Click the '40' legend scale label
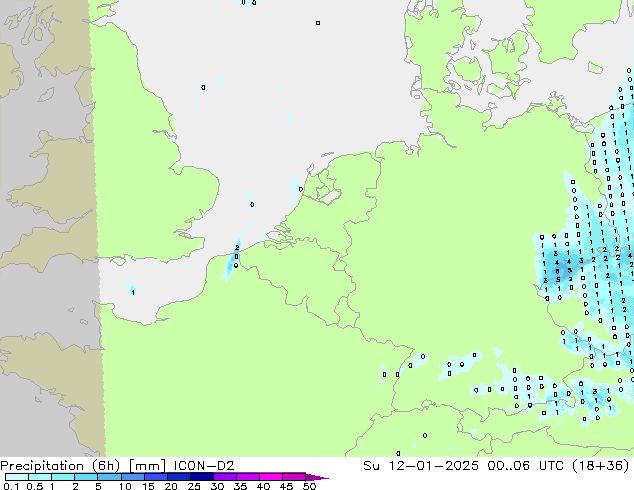634x490 pixels. [x=263, y=486]
